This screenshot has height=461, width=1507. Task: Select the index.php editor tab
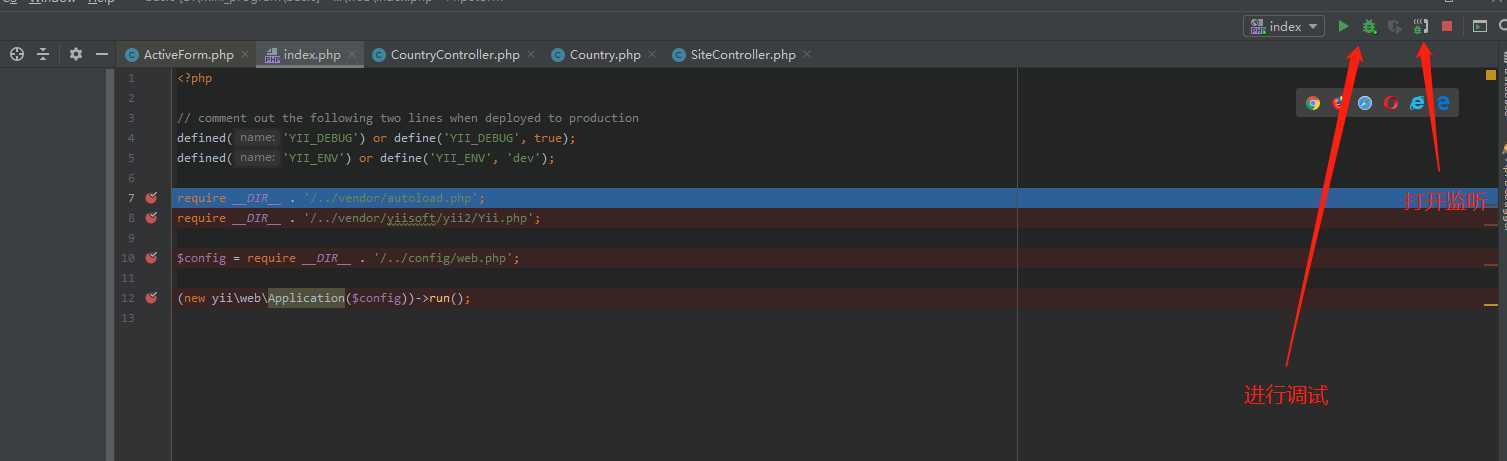[x=312, y=55]
